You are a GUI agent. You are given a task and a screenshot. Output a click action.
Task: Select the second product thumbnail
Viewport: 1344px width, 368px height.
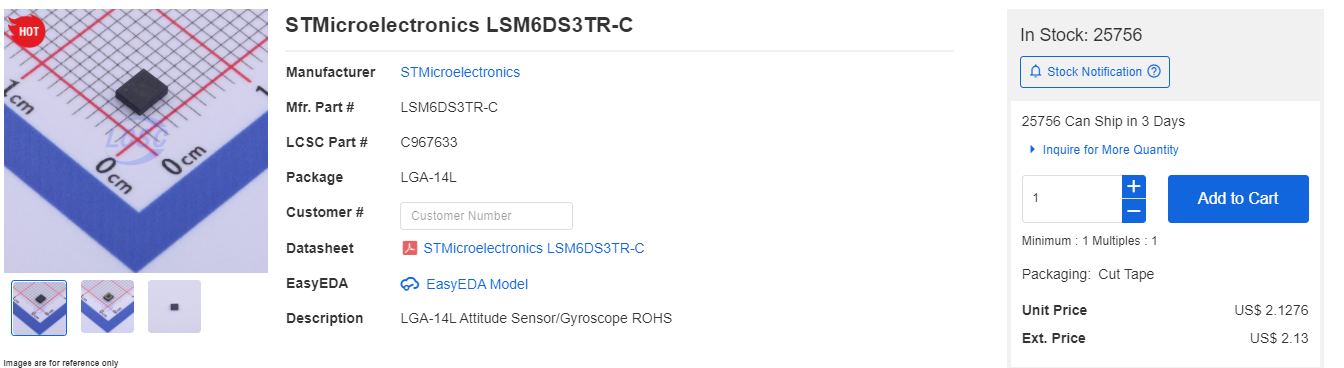(107, 307)
